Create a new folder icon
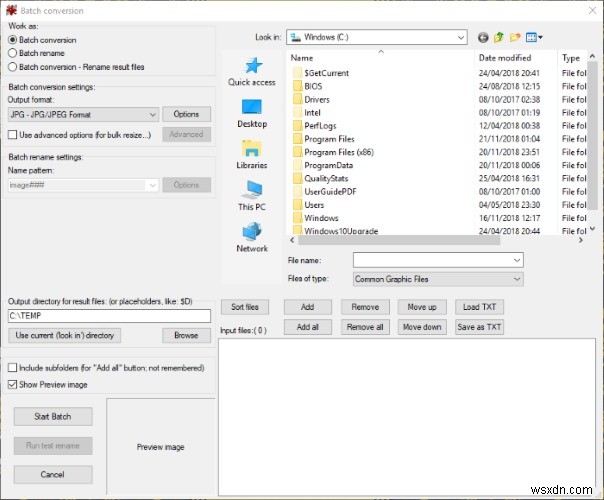 pyautogui.click(x=515, y=37)
